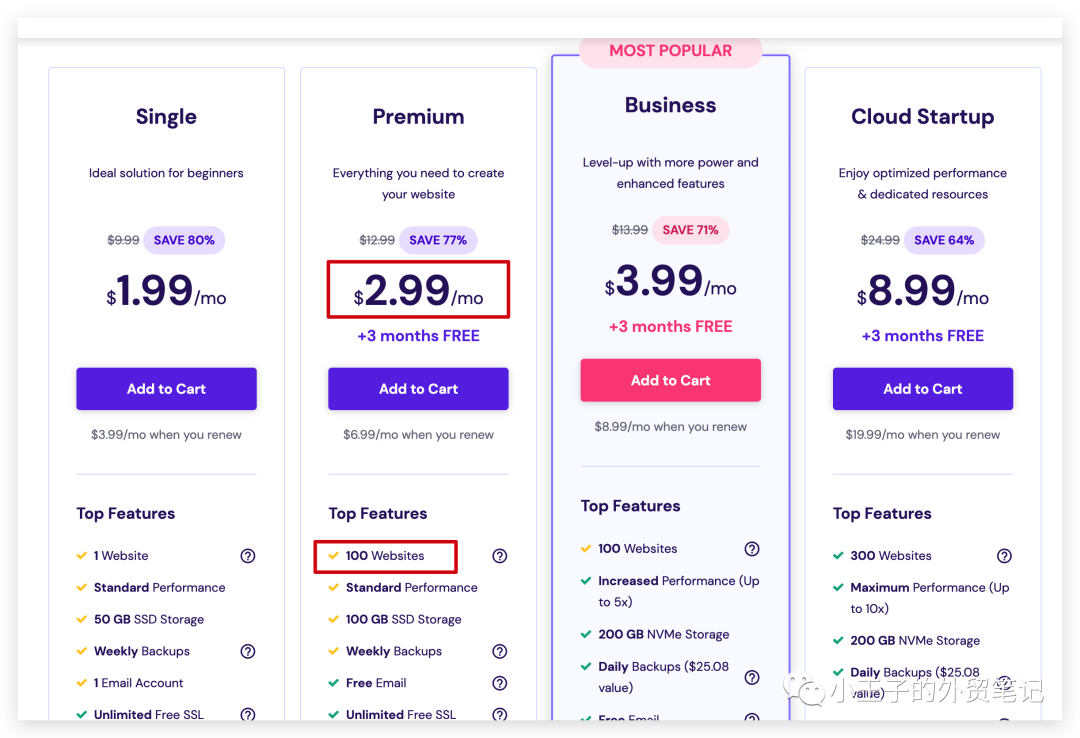Click the Cloud Startup plan title
1080x738 pixels.
click(922, 117)
